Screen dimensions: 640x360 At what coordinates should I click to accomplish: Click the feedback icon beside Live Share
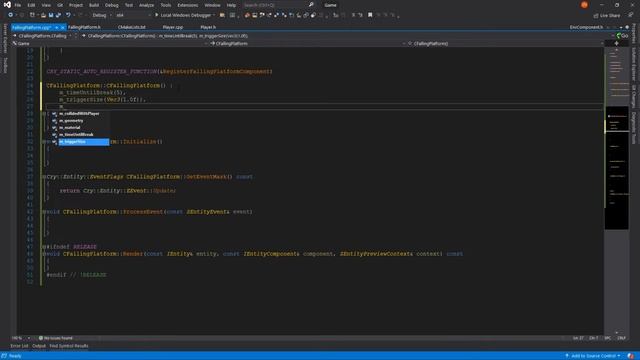[631, 15]
